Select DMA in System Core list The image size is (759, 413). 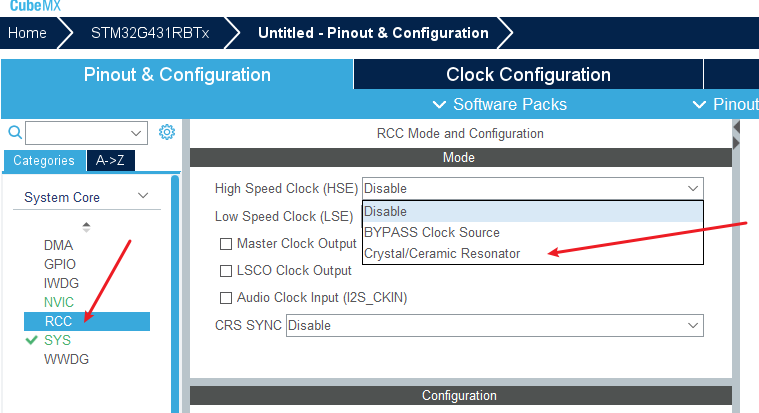(x=59, y=245)
